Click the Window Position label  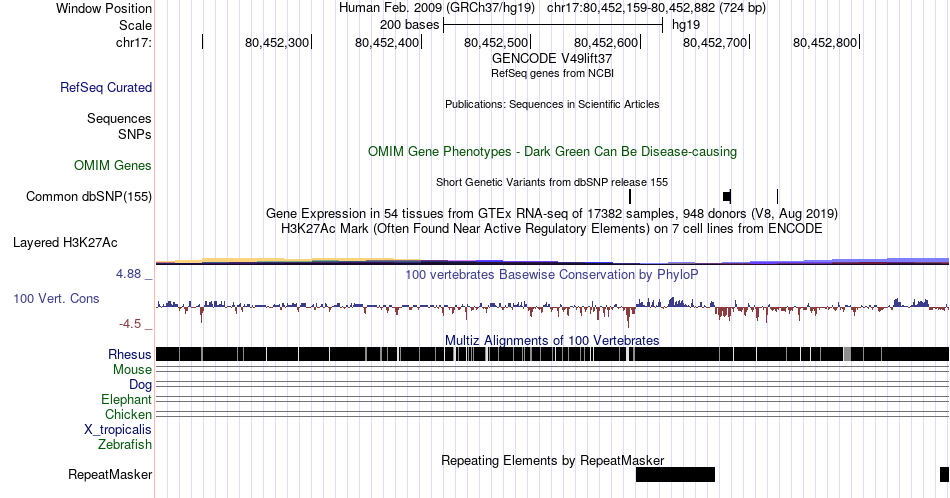coord(104,8)
